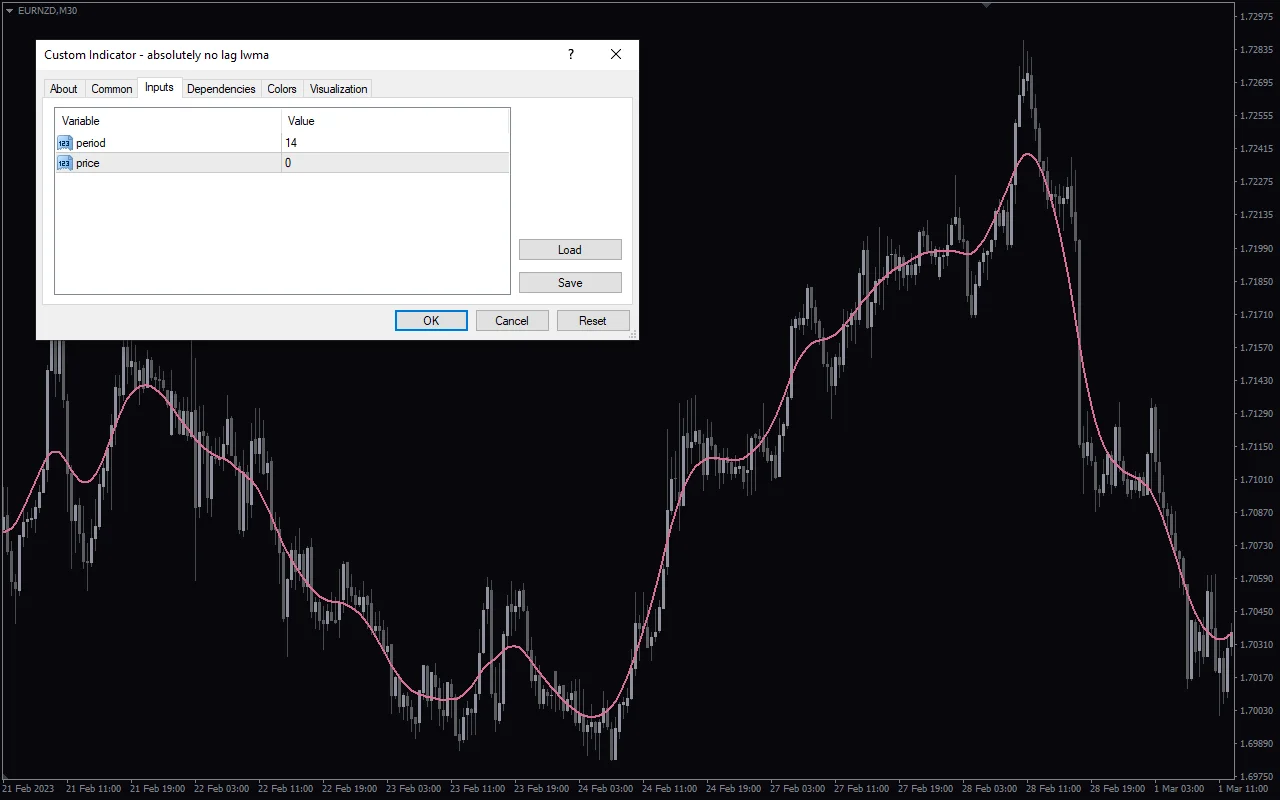Click the 123 icon beside period variable
The image size is (1280, 800).
tap(64, 142)
